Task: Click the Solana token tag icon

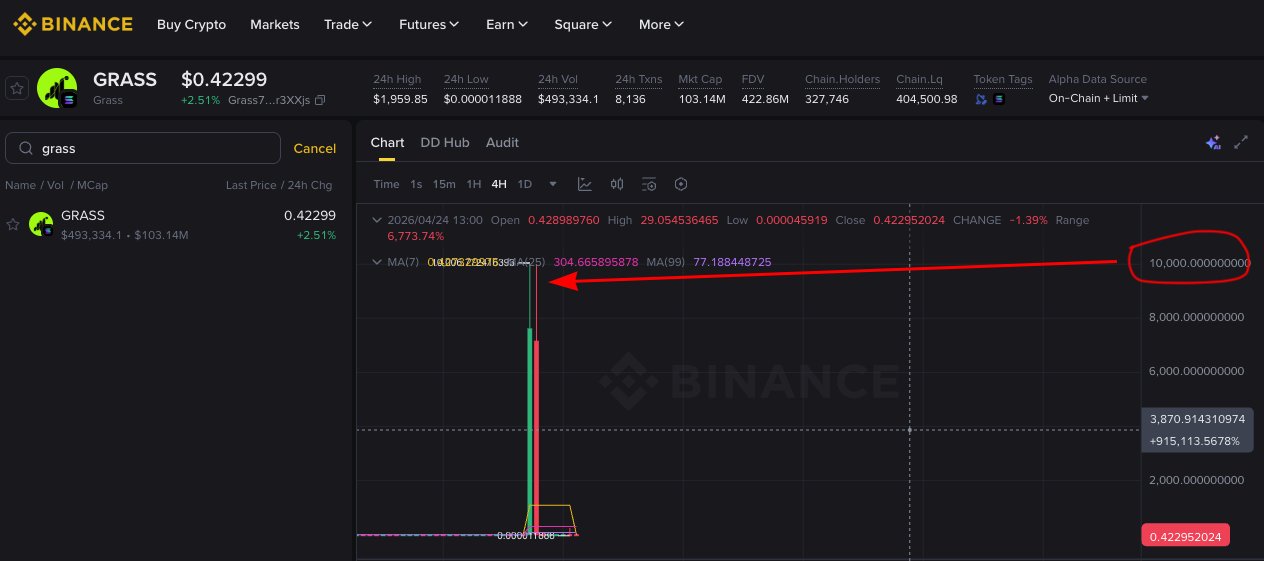Action: [x=999, y=99]
